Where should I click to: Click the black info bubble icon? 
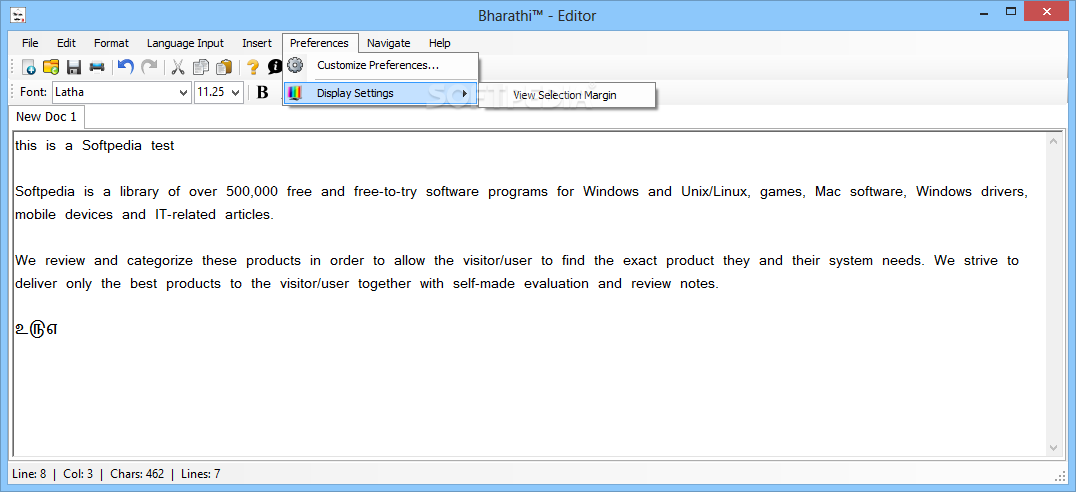coord(274,67)
